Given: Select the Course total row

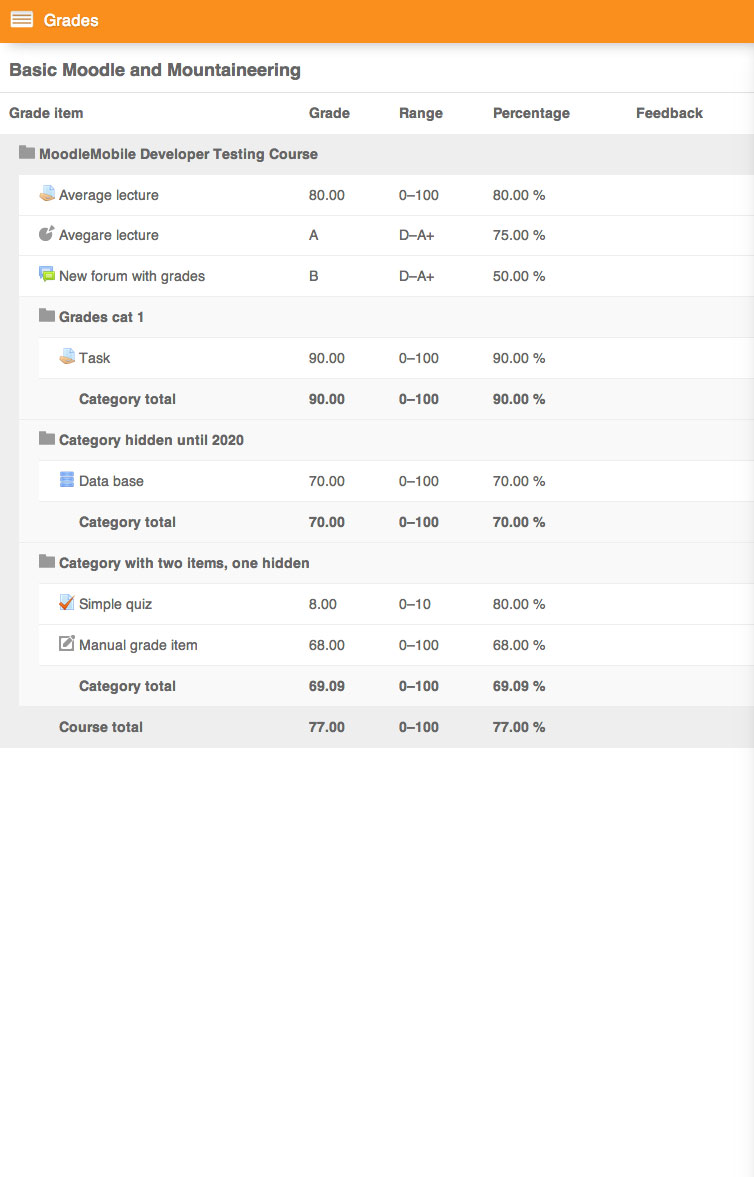Looking at the screenshot, I should pyautogui.click(x=377, y=727).
